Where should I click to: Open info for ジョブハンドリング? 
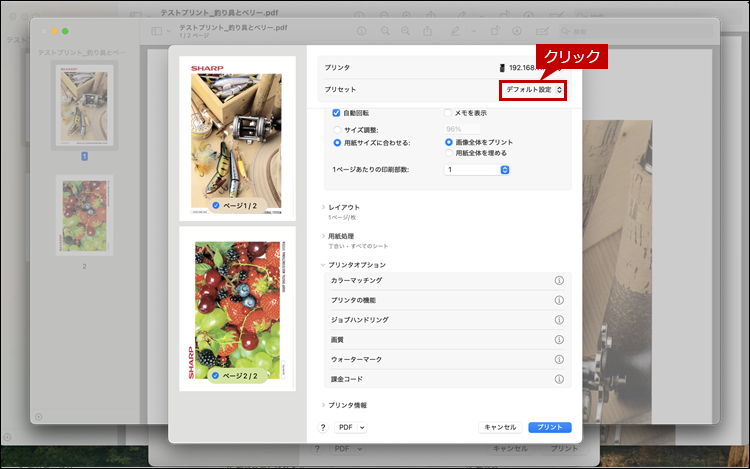click(x=559, y=320)
